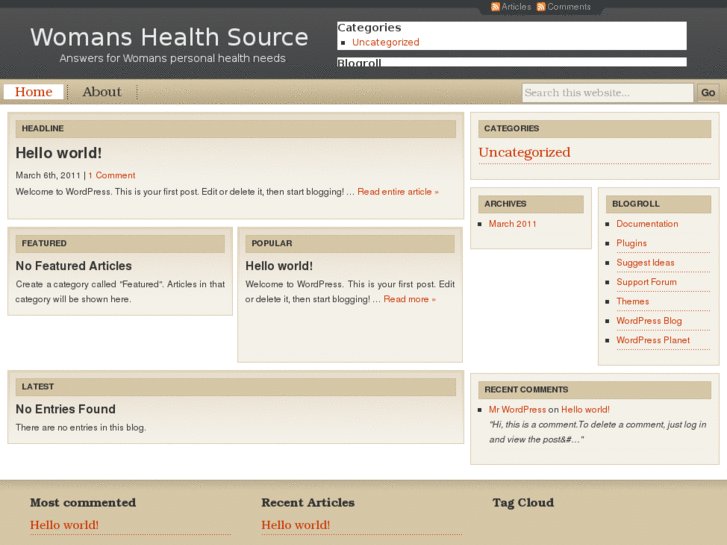
Task: Open the WordPress Blog link
Action: (649, 321)
